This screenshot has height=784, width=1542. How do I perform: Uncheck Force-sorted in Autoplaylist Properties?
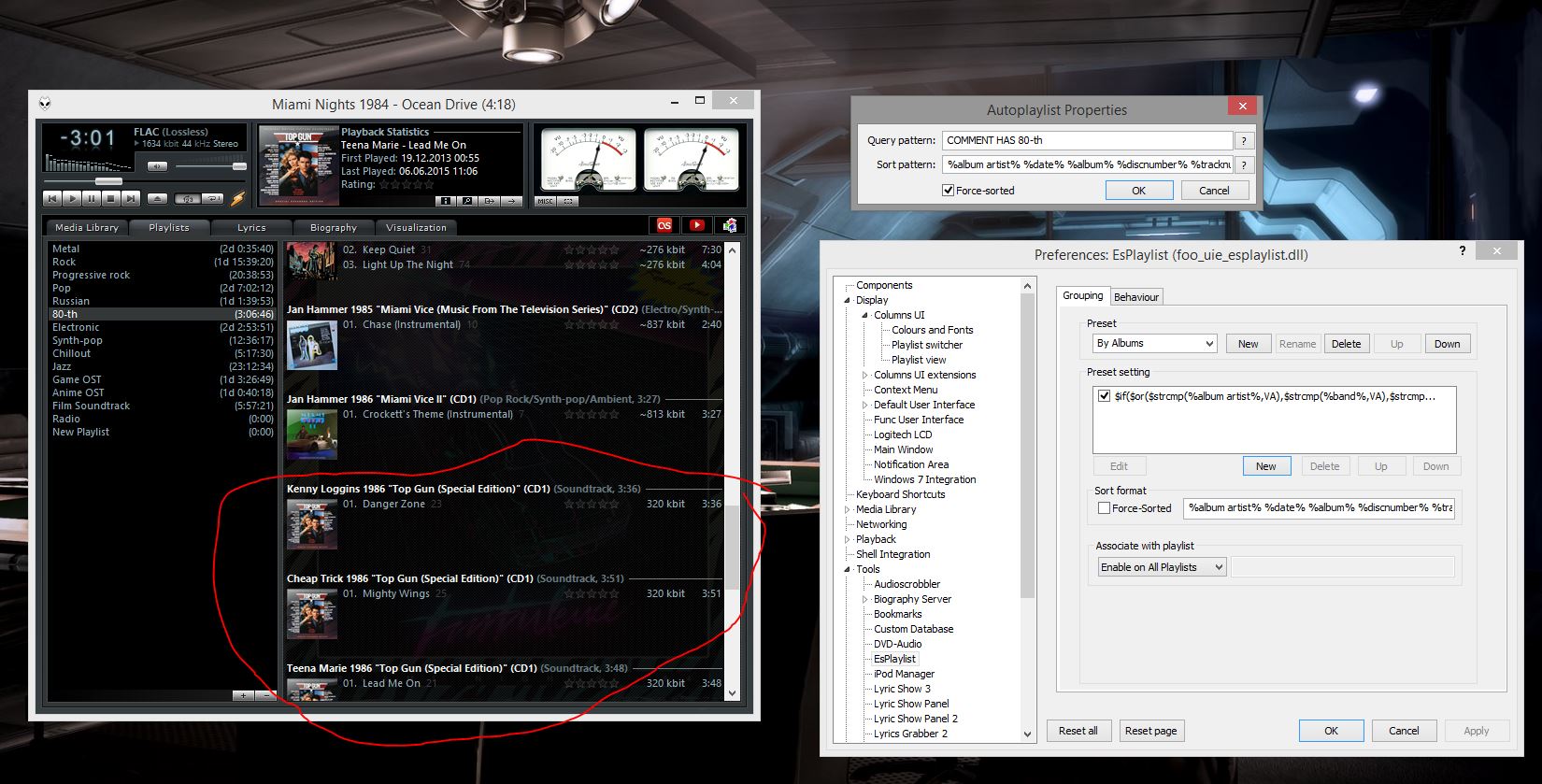(949, 191)
